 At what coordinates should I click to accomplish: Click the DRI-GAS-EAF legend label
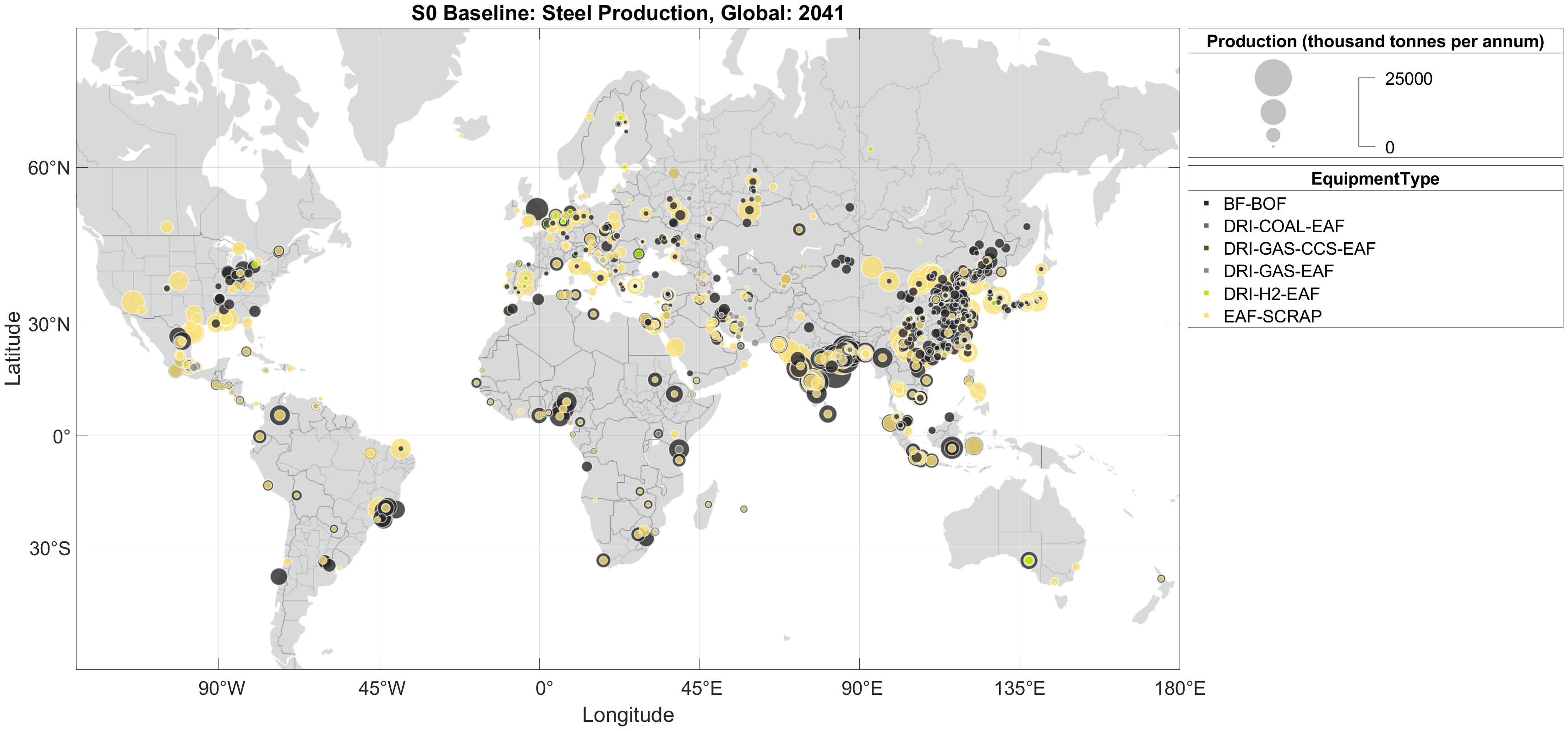1278,271
